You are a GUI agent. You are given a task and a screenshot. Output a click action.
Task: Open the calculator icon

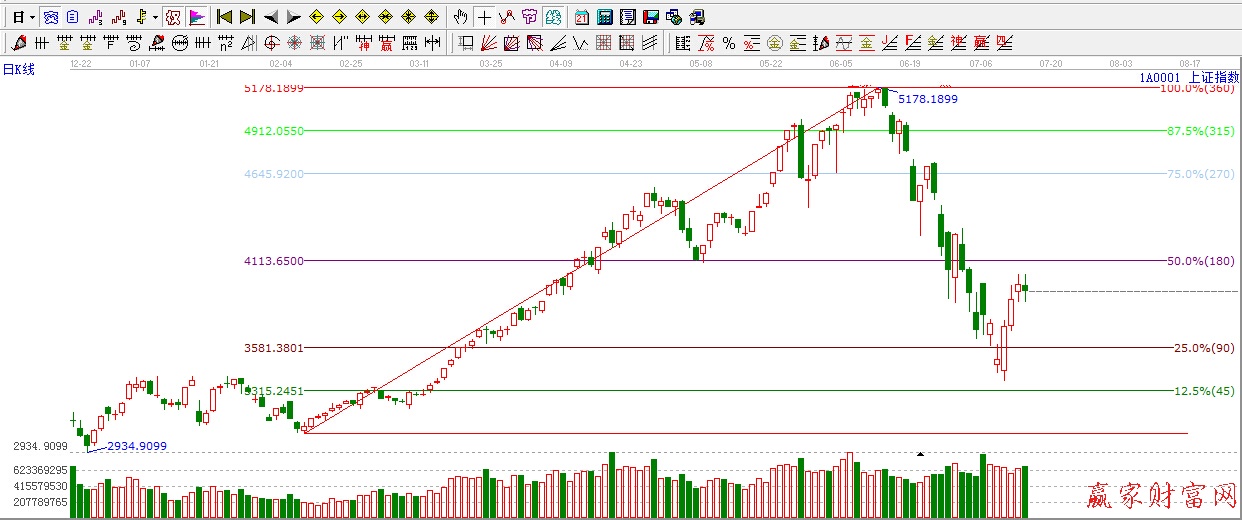point(605,17)
